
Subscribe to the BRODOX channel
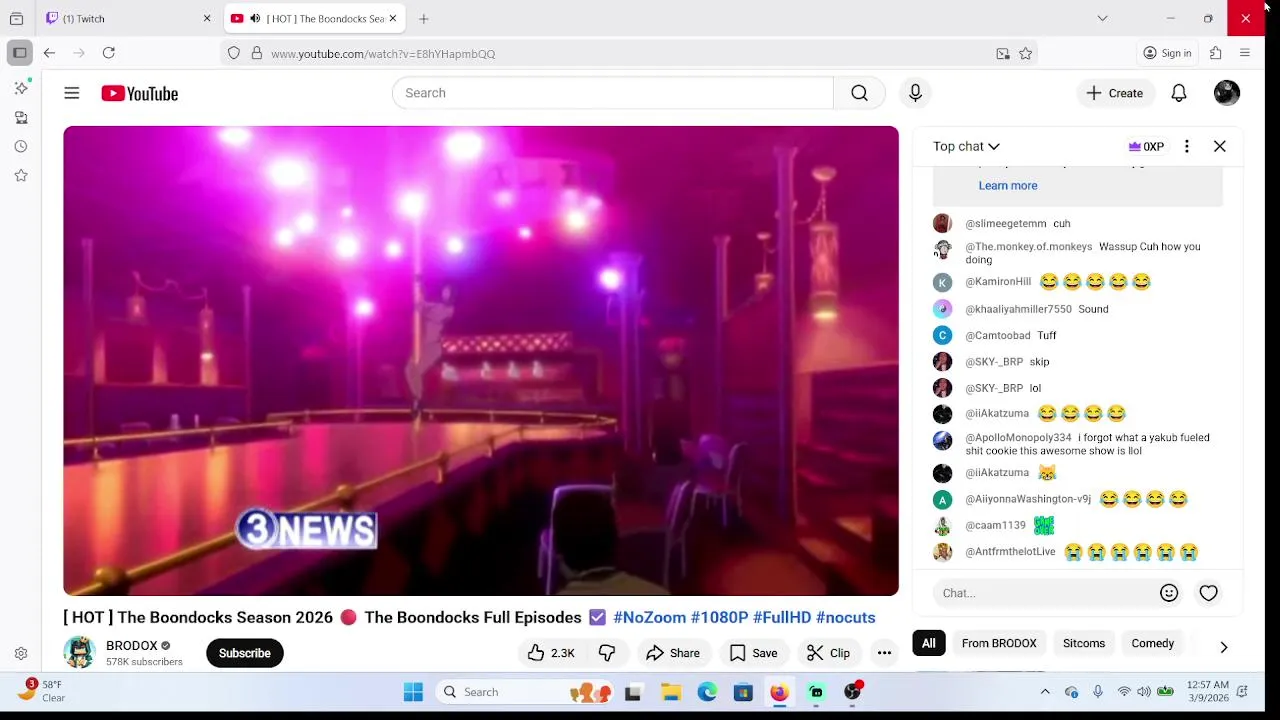click(x=244, y=653)
